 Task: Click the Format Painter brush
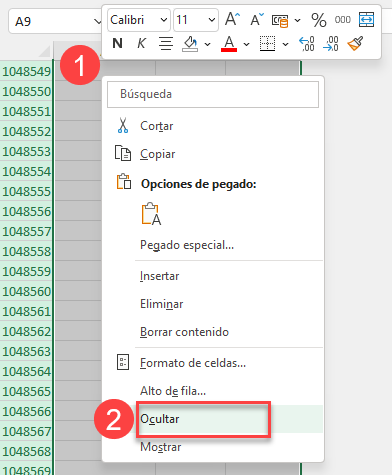click(x=355, y=44)
